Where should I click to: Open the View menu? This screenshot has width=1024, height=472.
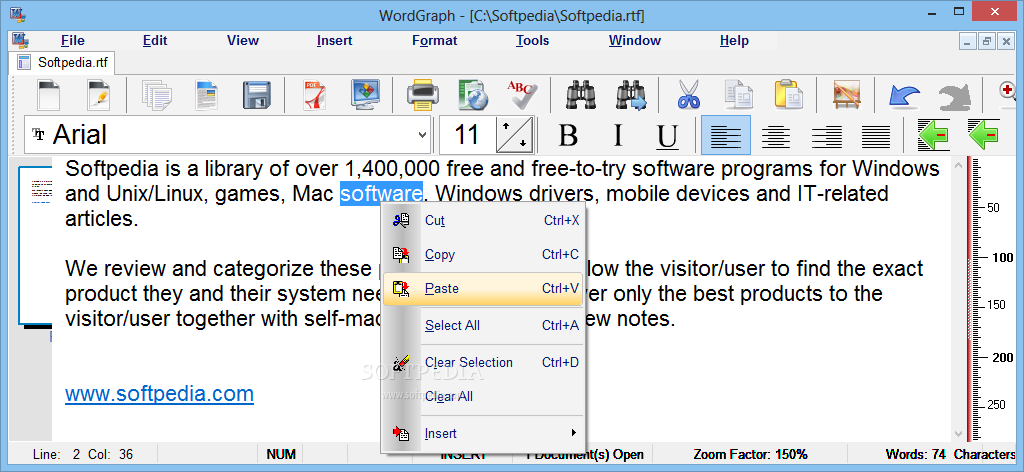pyautogui.click(x=243, y=40)
